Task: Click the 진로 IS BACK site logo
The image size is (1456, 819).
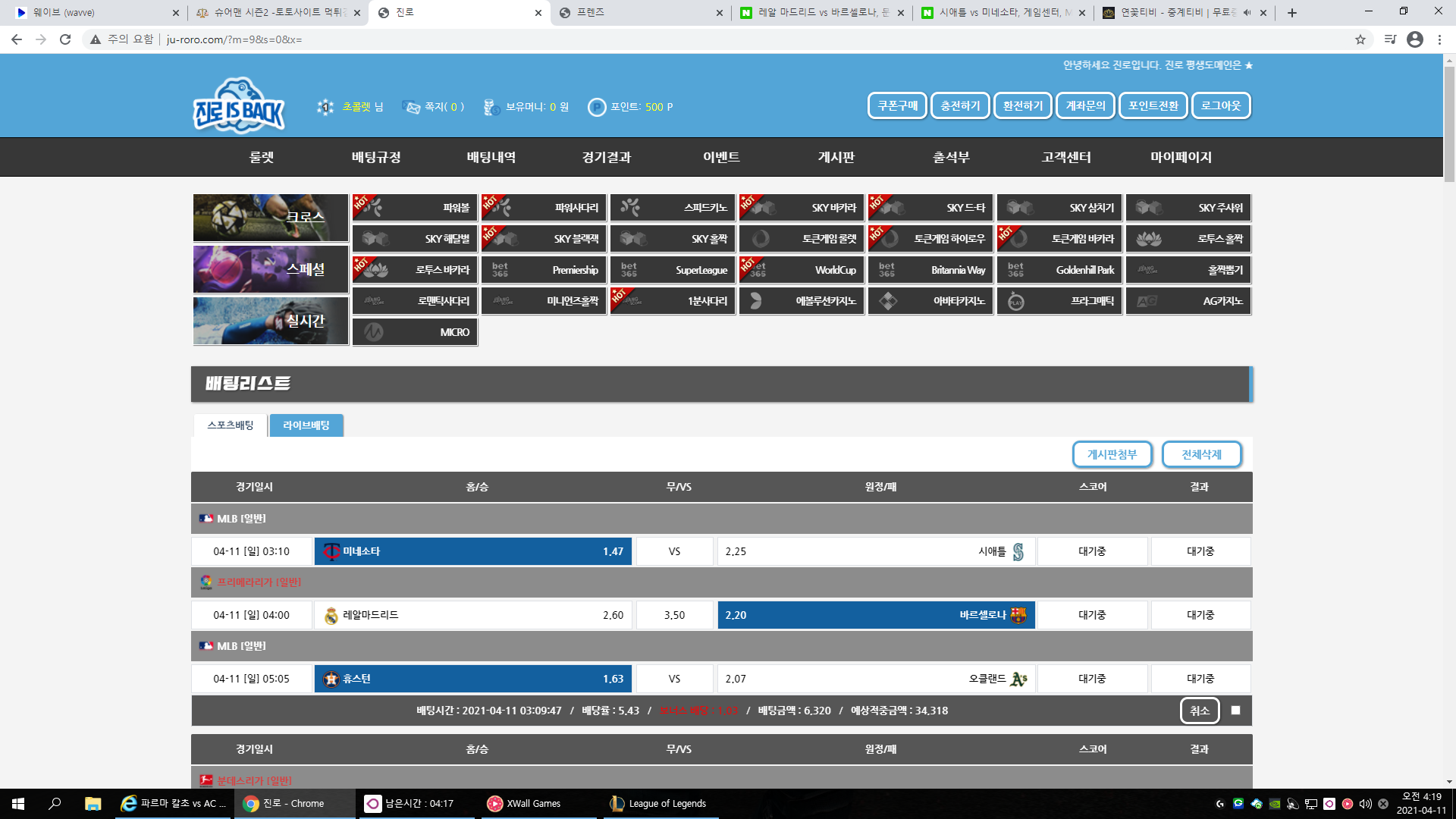Action: point(239,105)
